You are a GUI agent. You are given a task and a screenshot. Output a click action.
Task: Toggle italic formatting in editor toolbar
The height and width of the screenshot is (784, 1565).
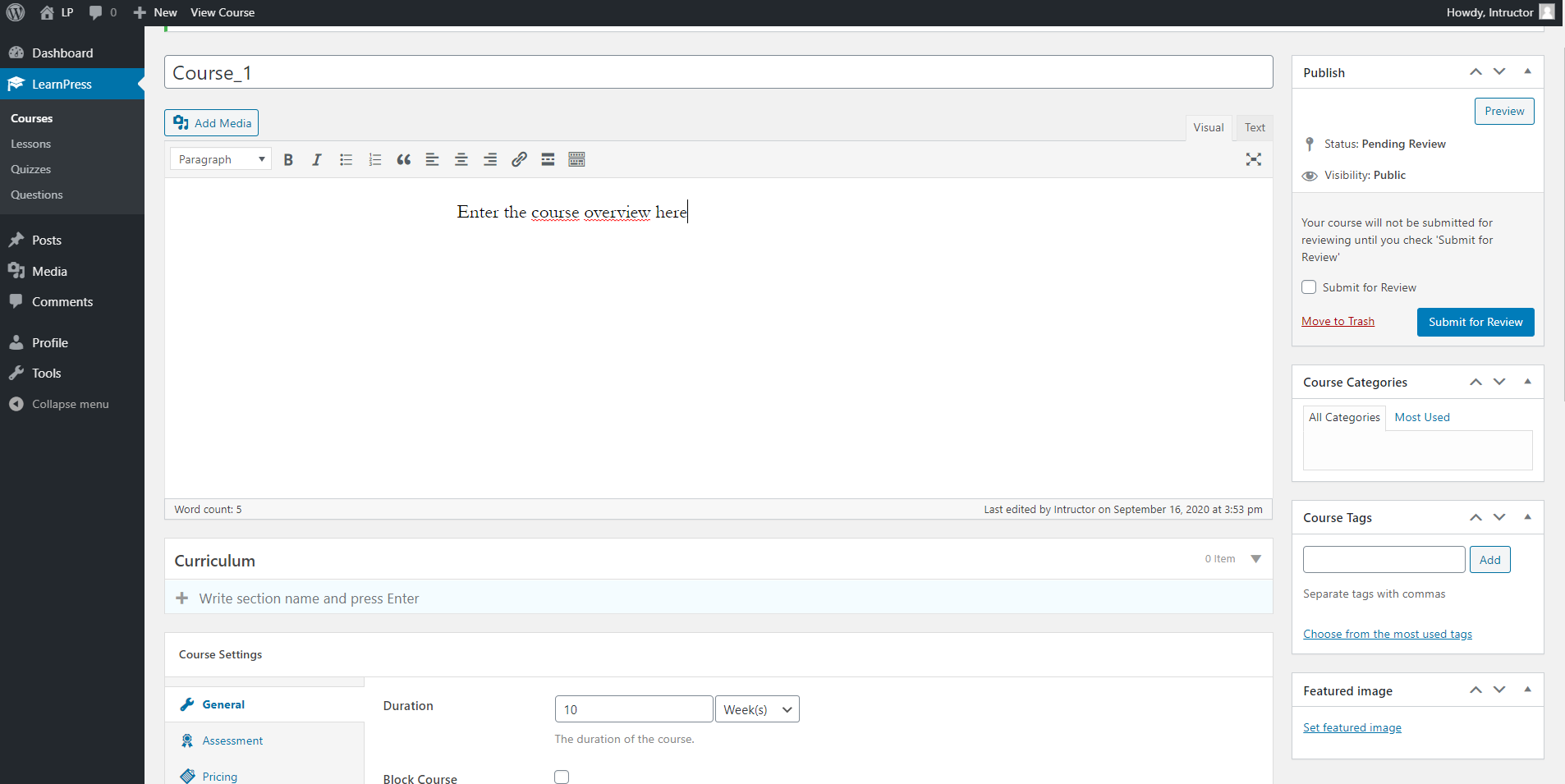click(317, 160)
